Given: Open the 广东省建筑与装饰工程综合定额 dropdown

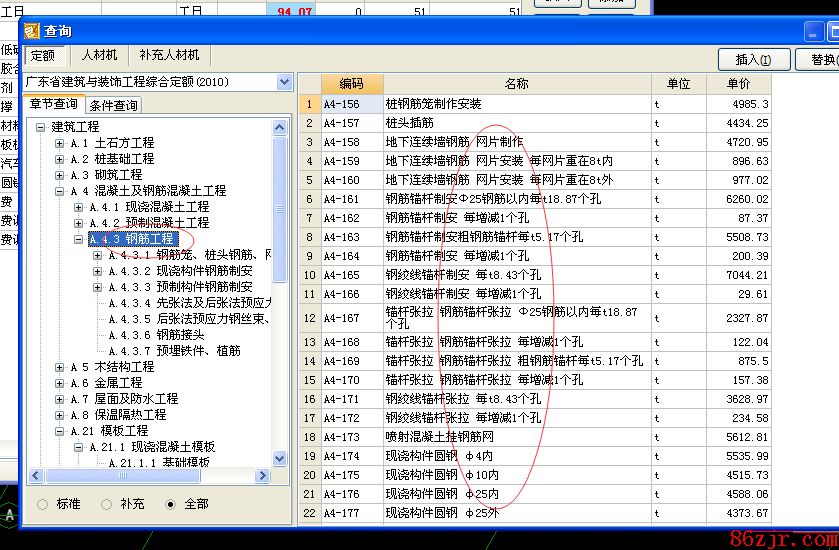Looking at the screenshot, I should coord(284,82).
